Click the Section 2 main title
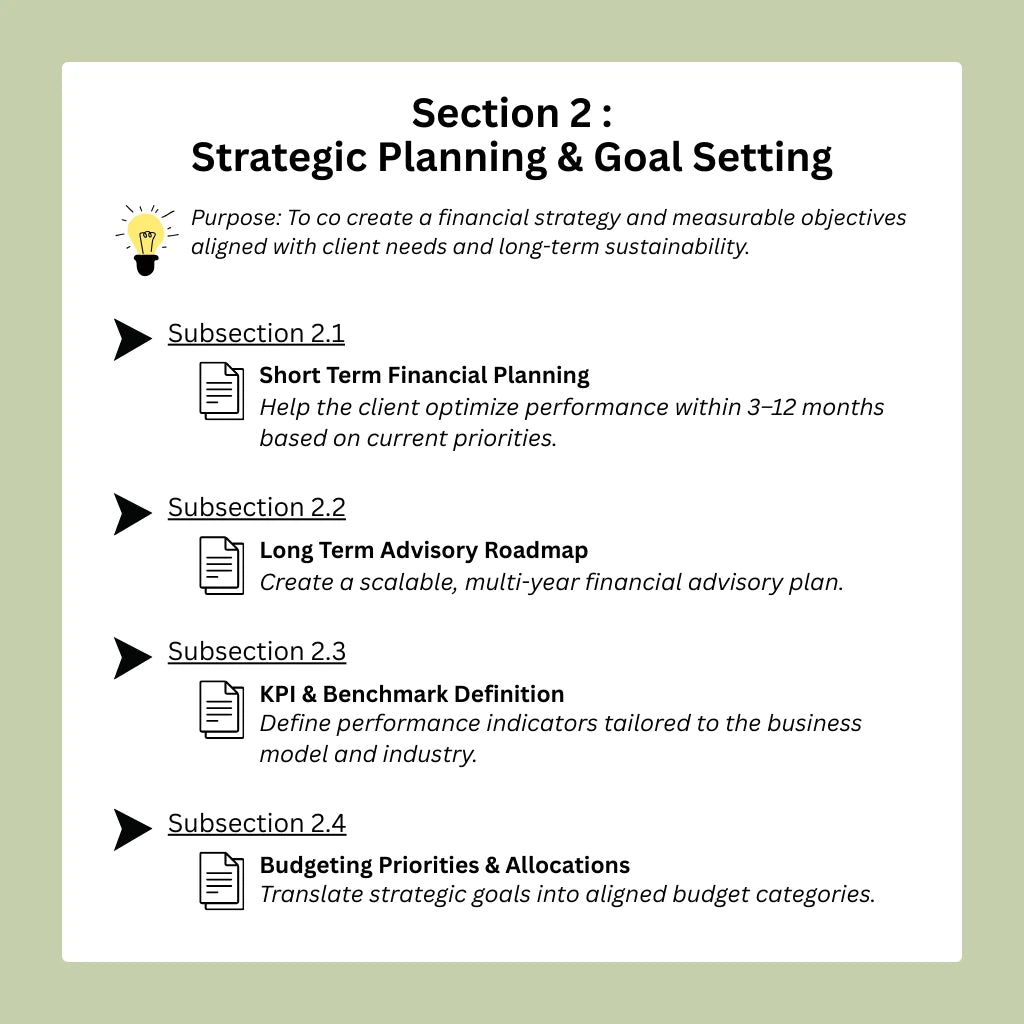Screen dimensions: 1024x1024 (x=512, y=136)
